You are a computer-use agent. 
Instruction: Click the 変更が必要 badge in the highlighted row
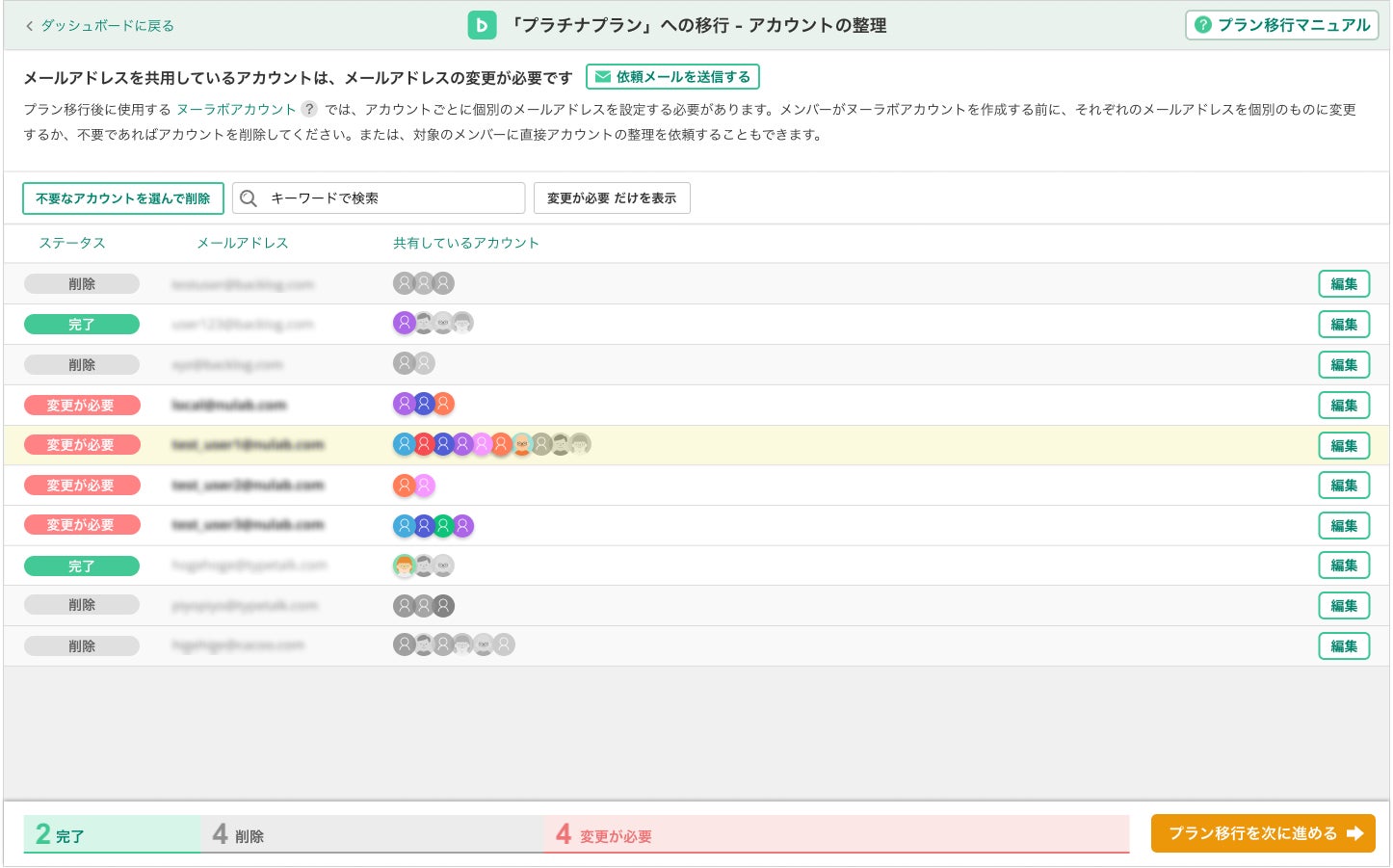coord(82,445)
